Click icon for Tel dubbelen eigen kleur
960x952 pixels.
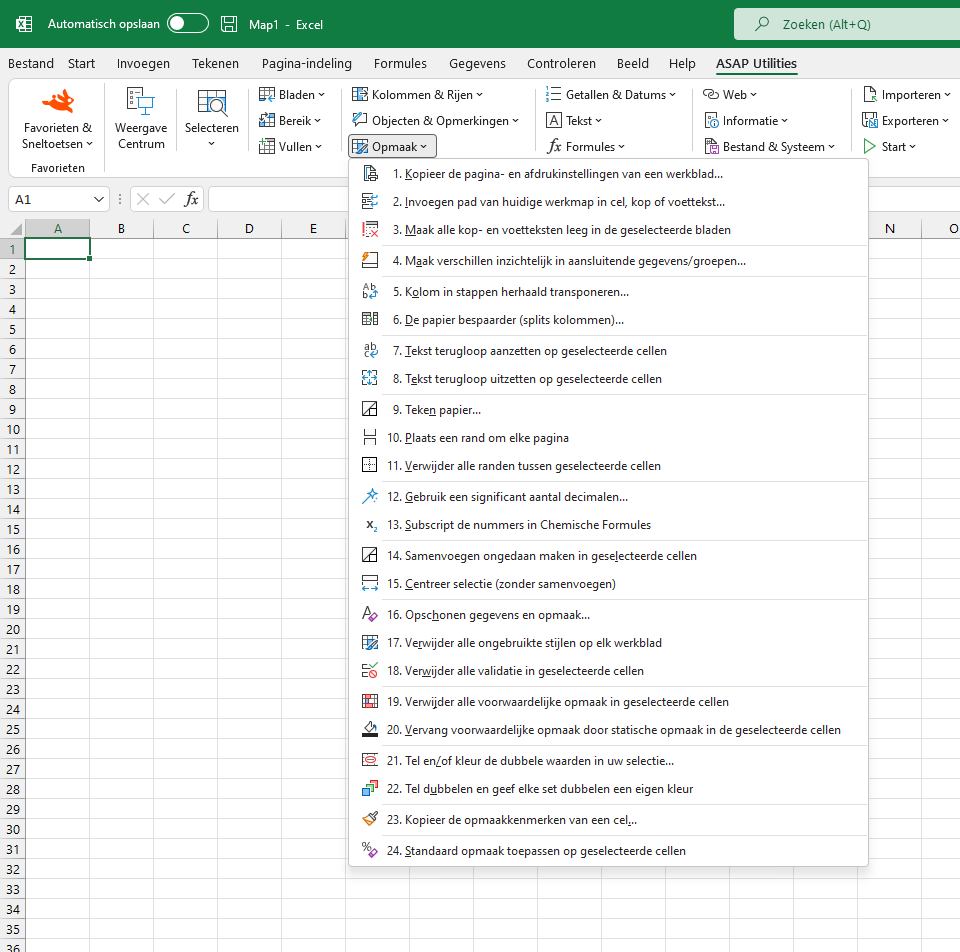click(x=370, y=789)
